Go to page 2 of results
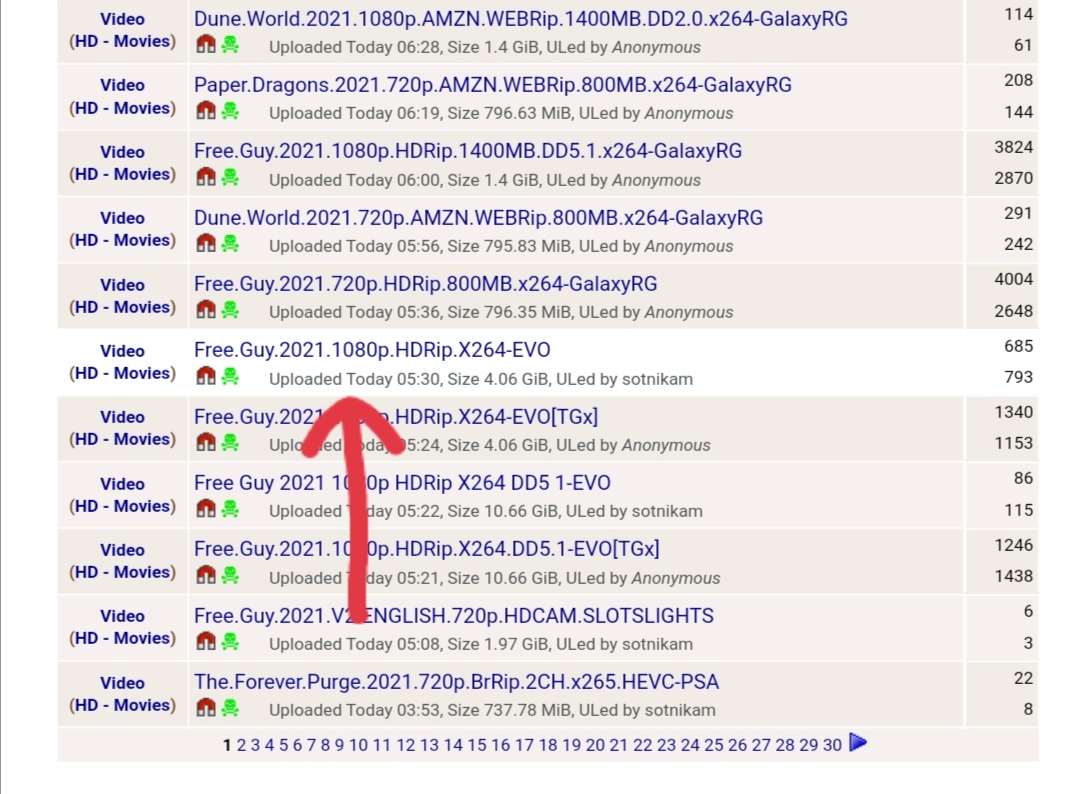 pos(241,745)
